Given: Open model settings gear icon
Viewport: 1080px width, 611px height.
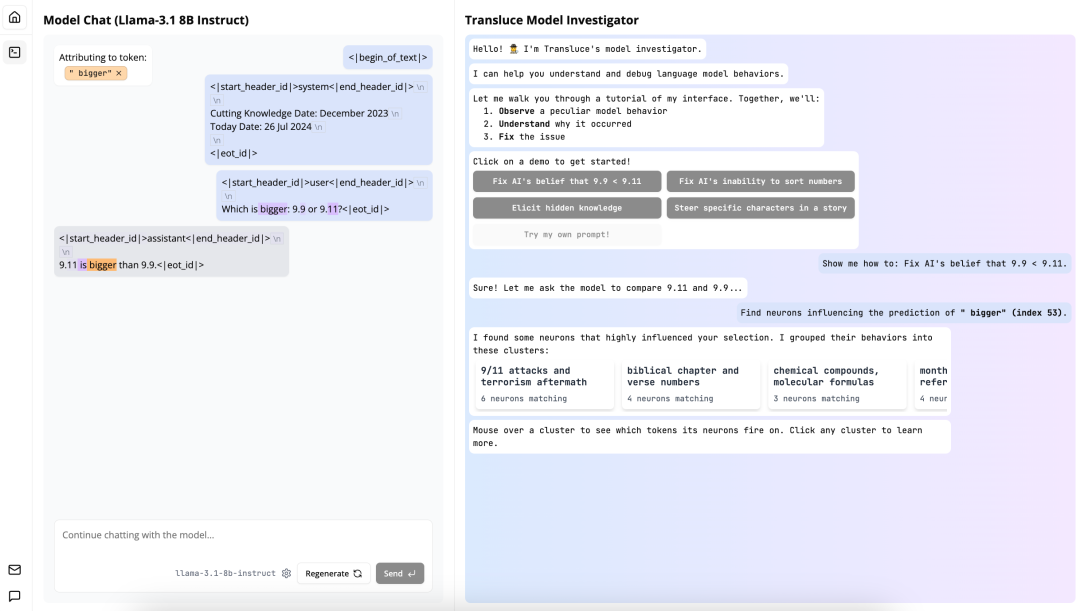Looking at the screenshot, I should (x=286, y=574).
